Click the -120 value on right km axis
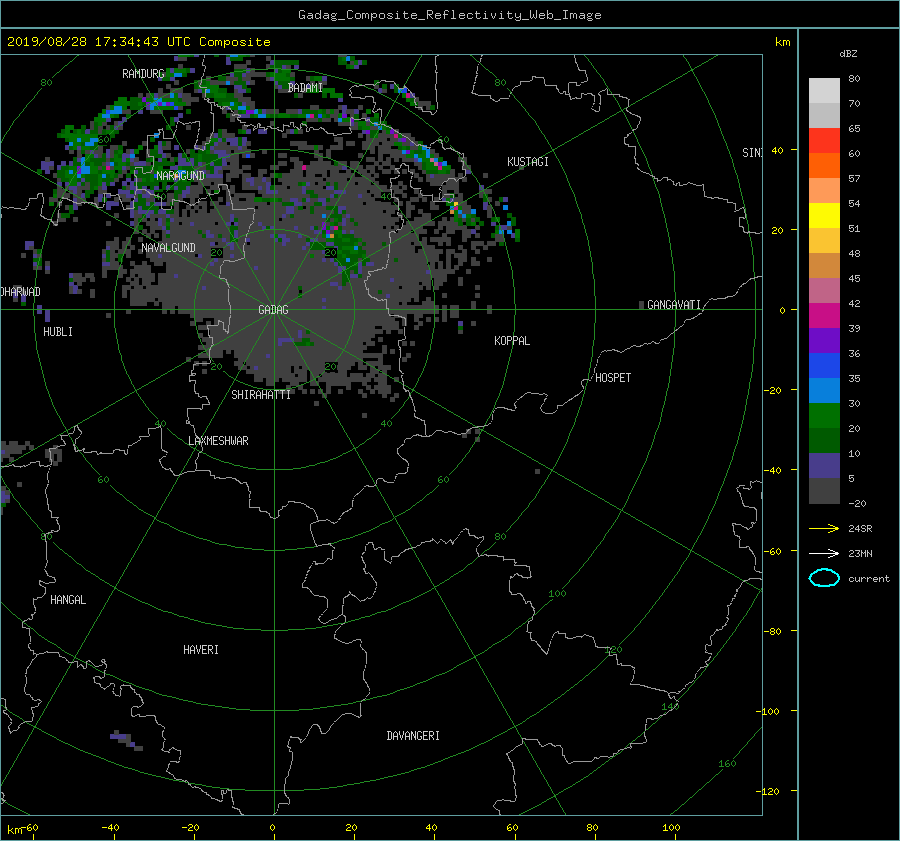Screen dimensions: 900x841 click(770, 792)
